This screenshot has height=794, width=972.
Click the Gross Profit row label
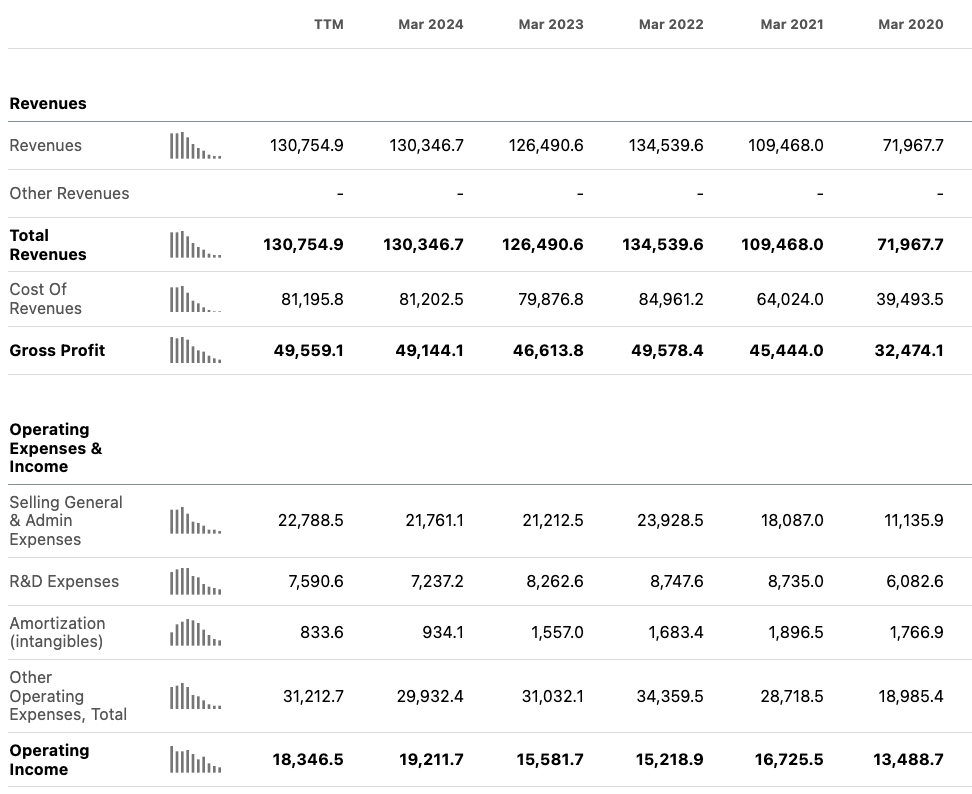(57, 350)
